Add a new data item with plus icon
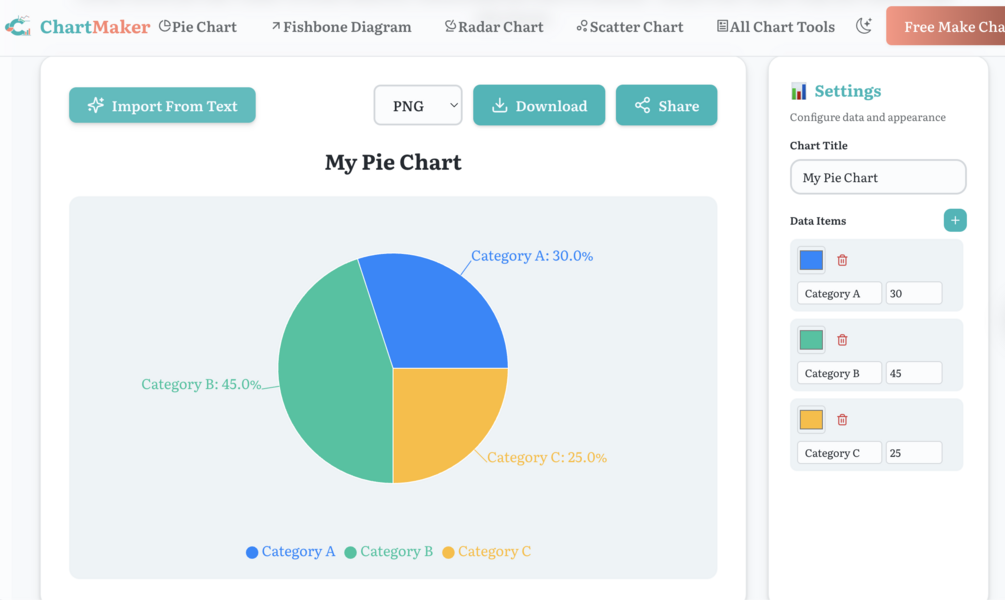 pyautogui.click(x=955, y=221)
